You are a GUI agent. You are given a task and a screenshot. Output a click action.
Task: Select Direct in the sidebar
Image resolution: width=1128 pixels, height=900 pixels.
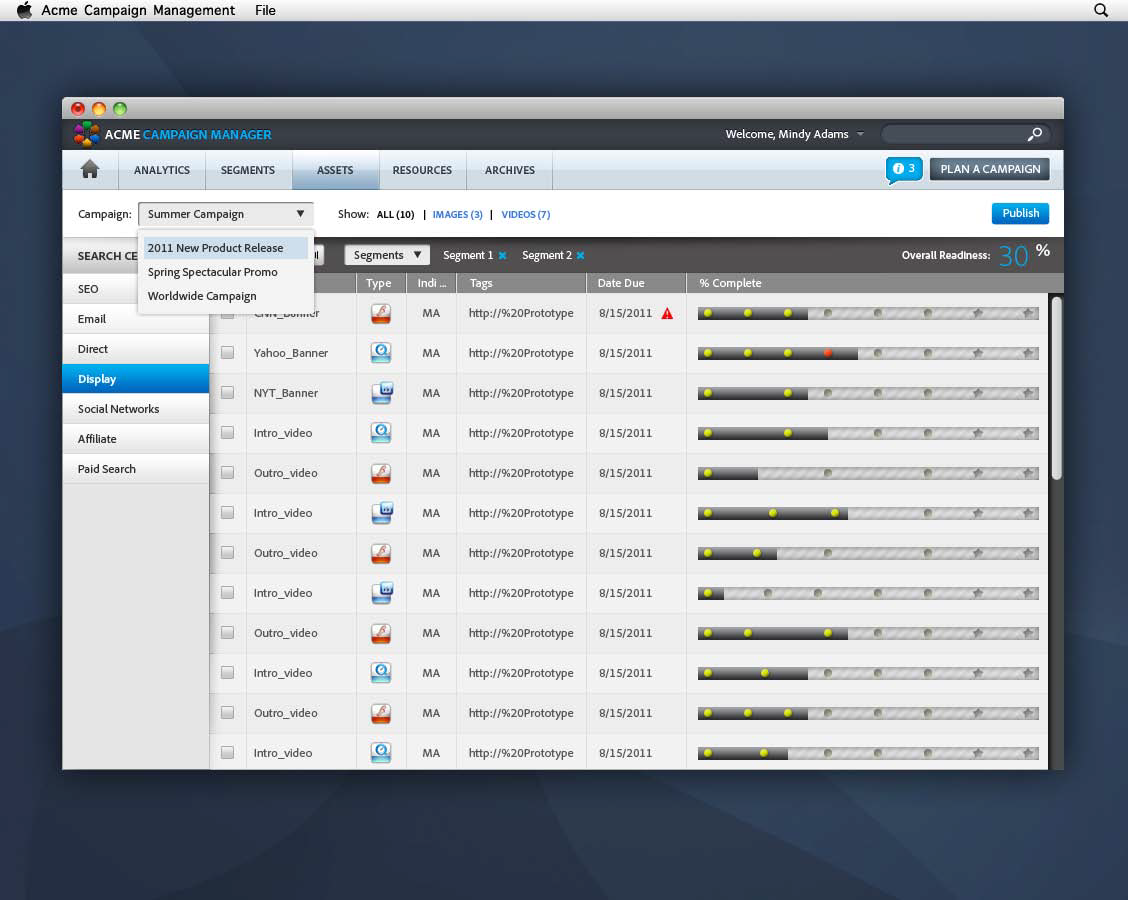[136, 349]
